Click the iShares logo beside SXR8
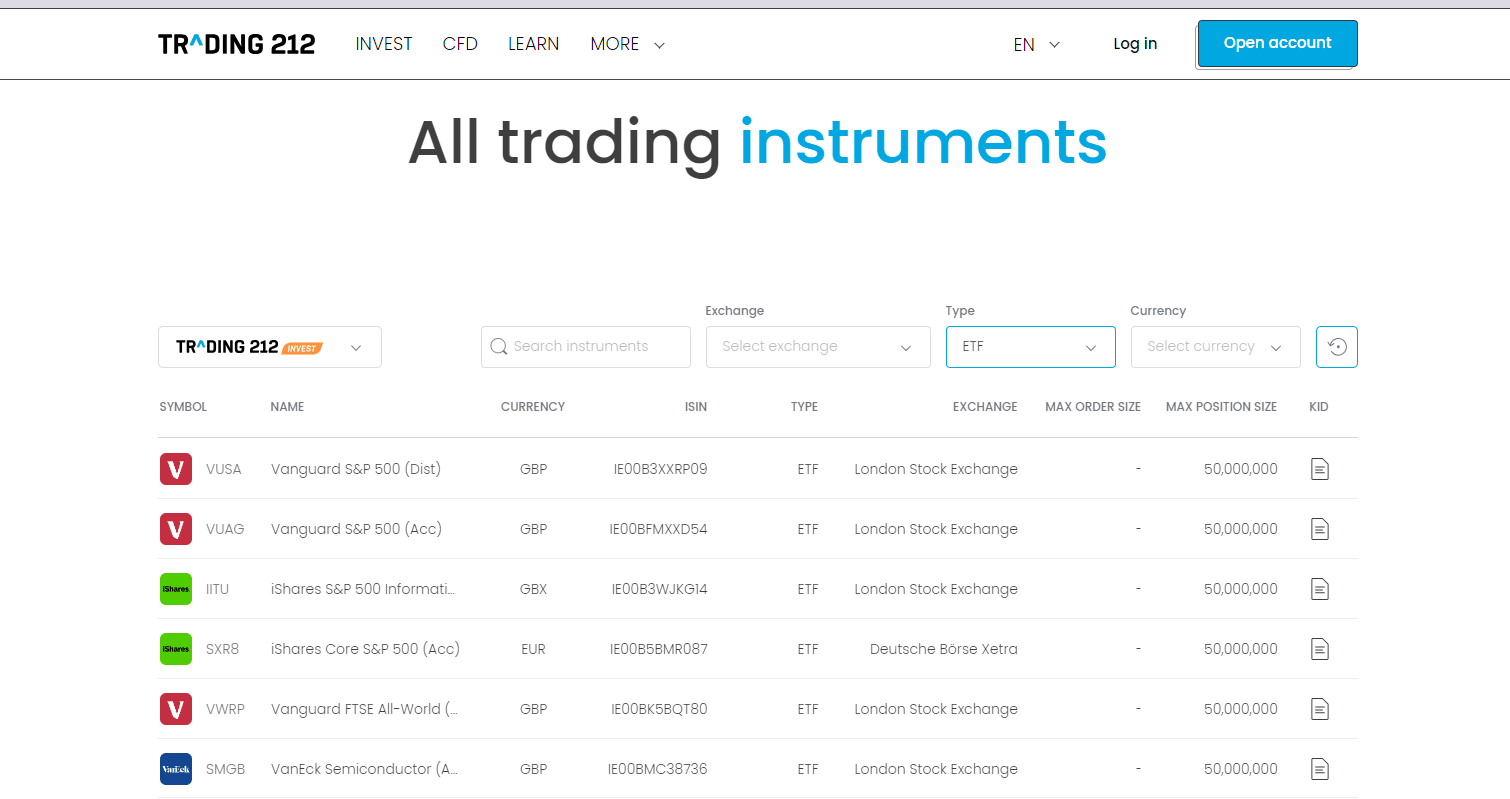This screenshot has width=1510, height=799. point(176,649)
